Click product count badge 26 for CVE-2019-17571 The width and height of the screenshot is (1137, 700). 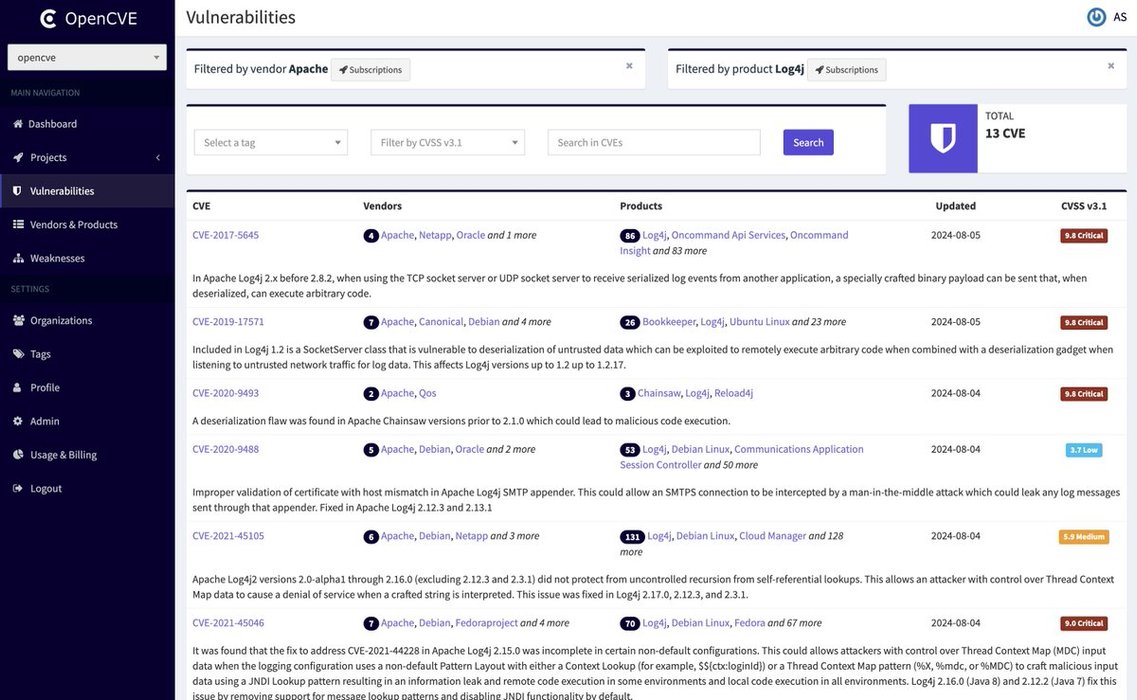(x=629, y=322)
